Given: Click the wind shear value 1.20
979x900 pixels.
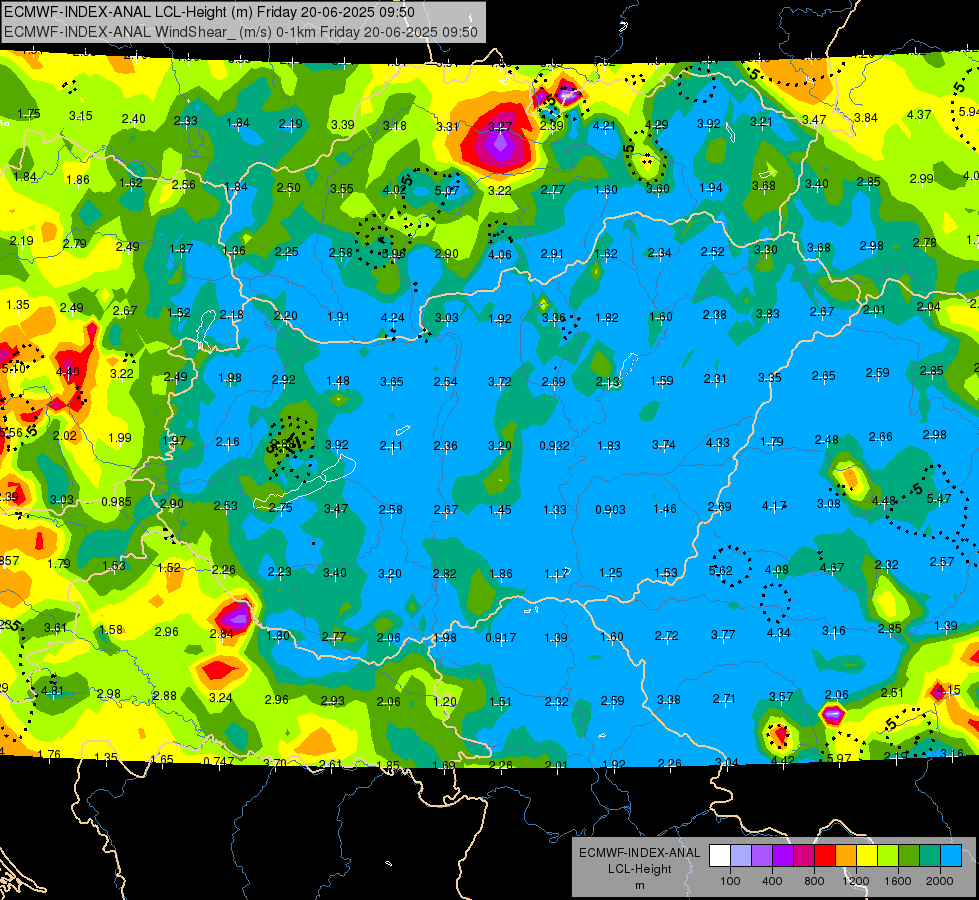Looking at the screenshot, I should point(445,701).
